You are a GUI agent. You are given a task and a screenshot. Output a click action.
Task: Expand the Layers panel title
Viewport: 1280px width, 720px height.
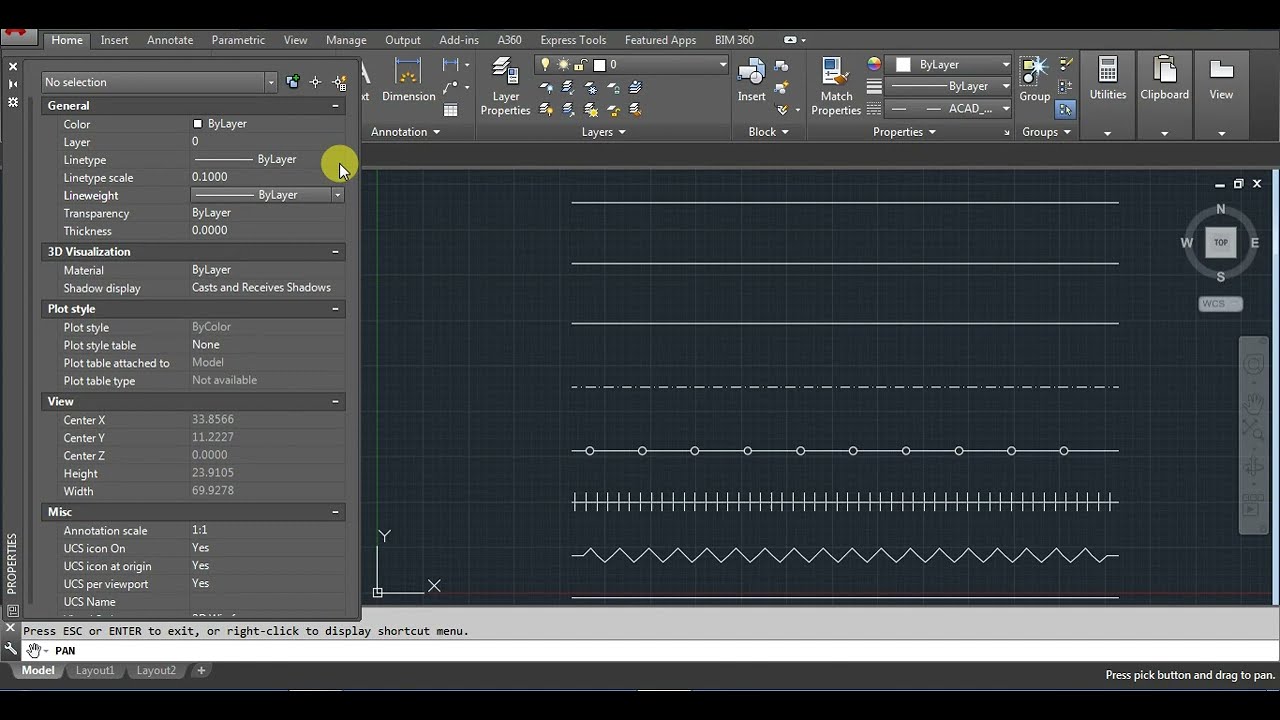[604, 132]
